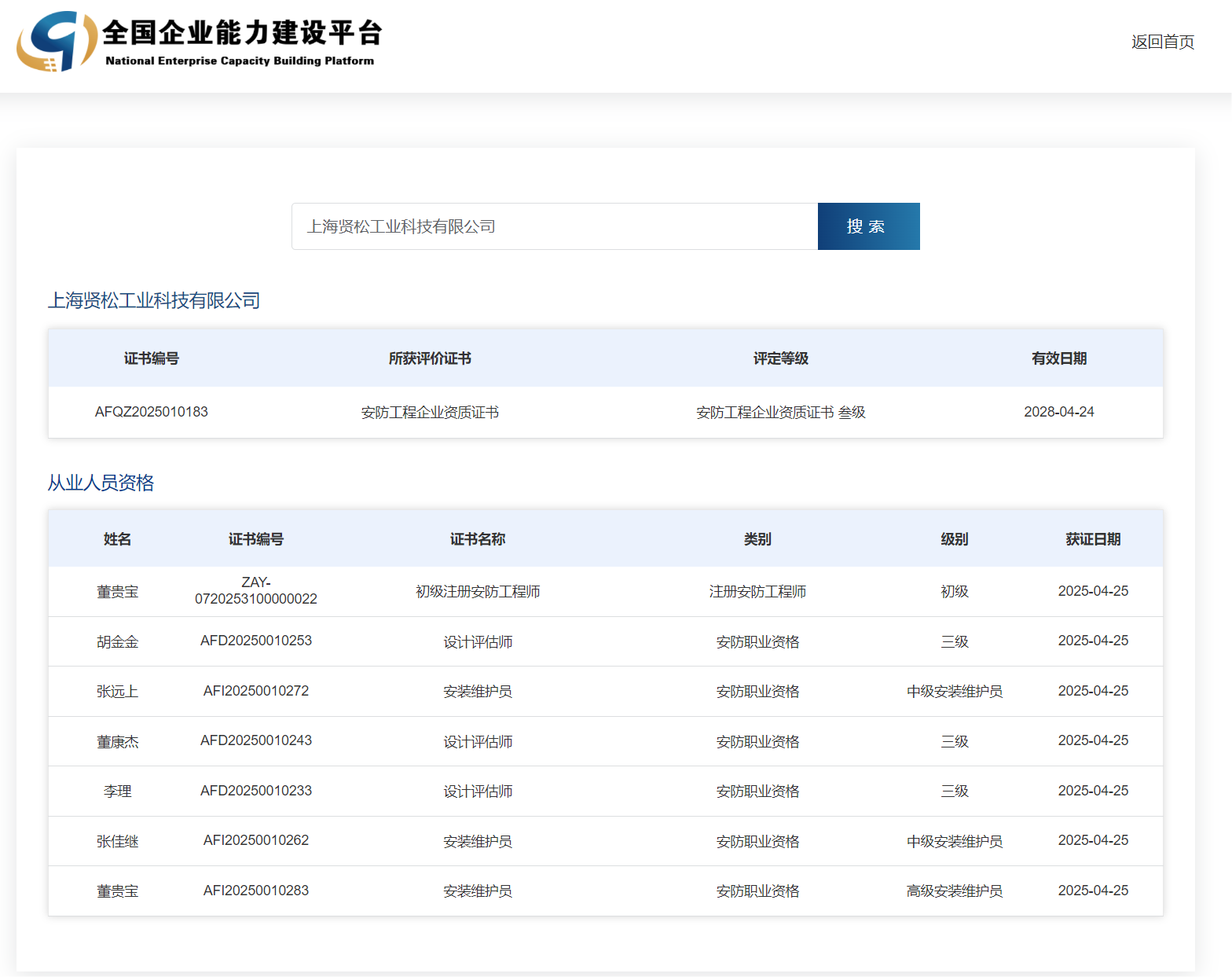The image size is (1232, 977).
Task: Click certificate number AFQZ2025010183
Action: (151, 412)
